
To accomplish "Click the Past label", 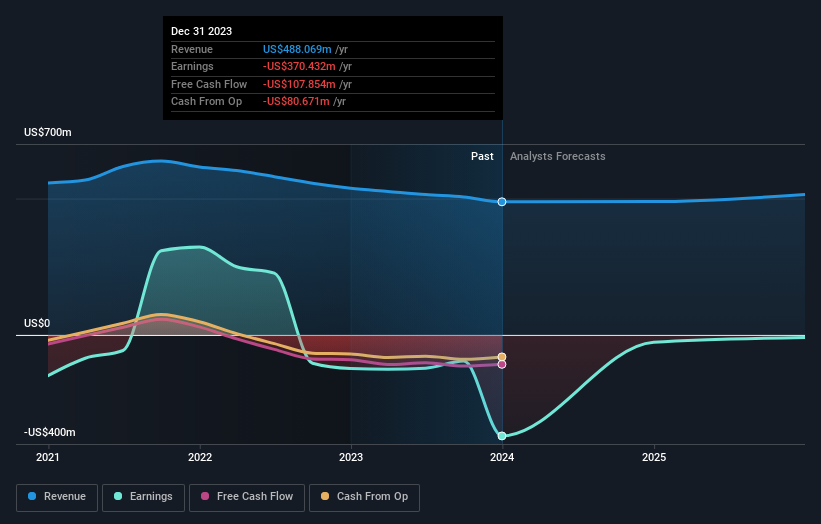I will (x=482, y=157).
